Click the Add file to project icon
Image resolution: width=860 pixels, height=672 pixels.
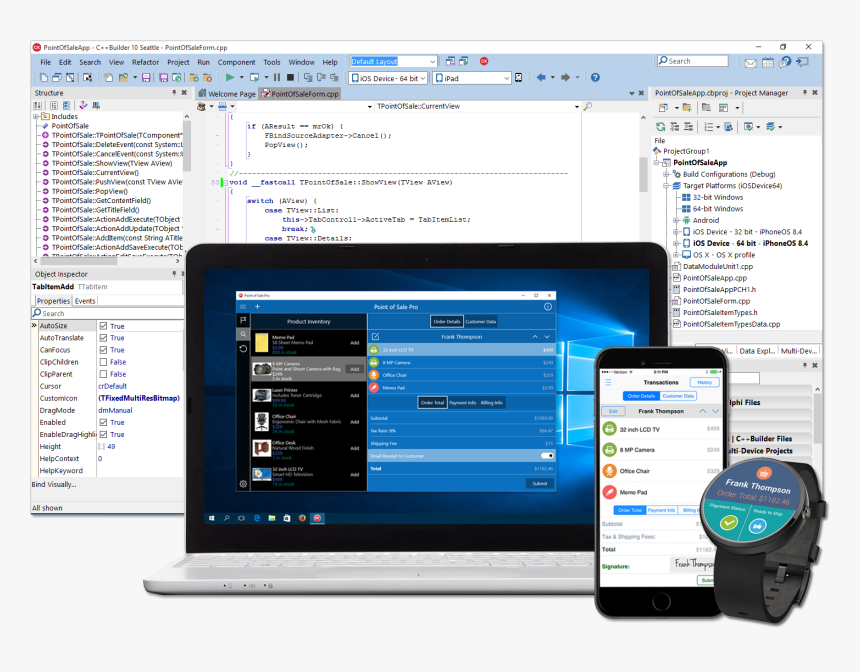194,77
